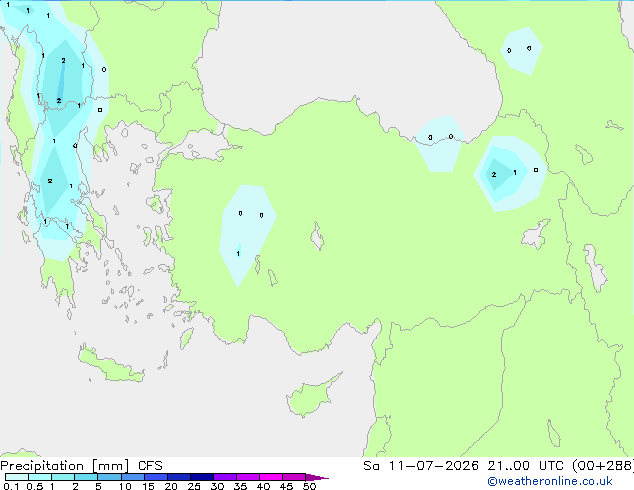Choose the 25–30 mm dark navy swatch
The image size is (634, 490).
202,477
